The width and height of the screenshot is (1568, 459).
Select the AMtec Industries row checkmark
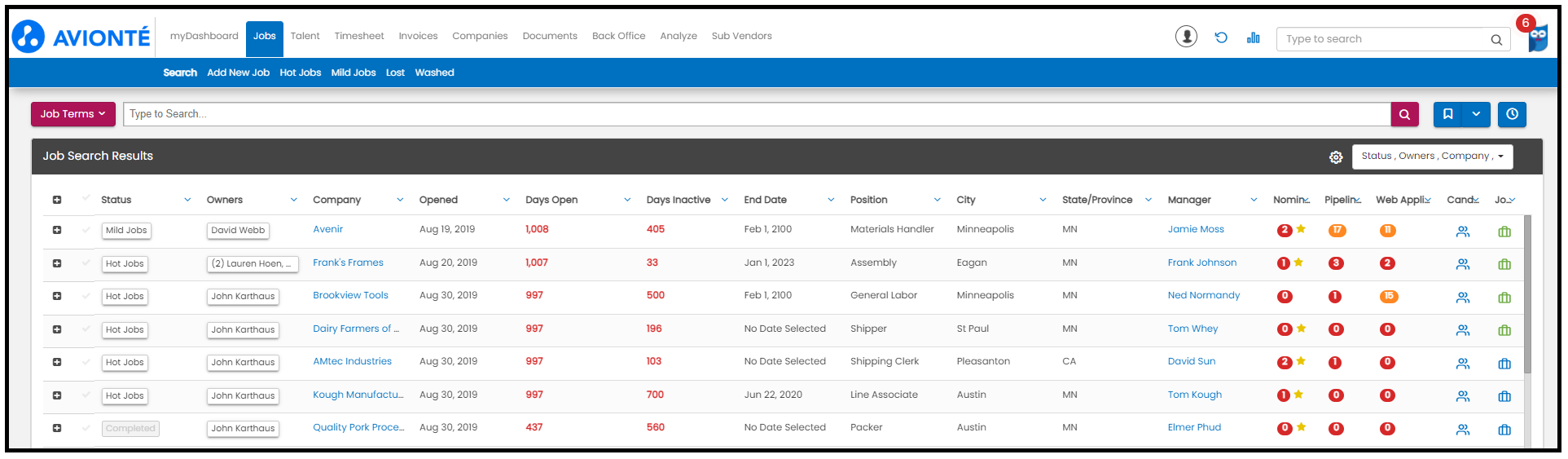coord(86,361)
